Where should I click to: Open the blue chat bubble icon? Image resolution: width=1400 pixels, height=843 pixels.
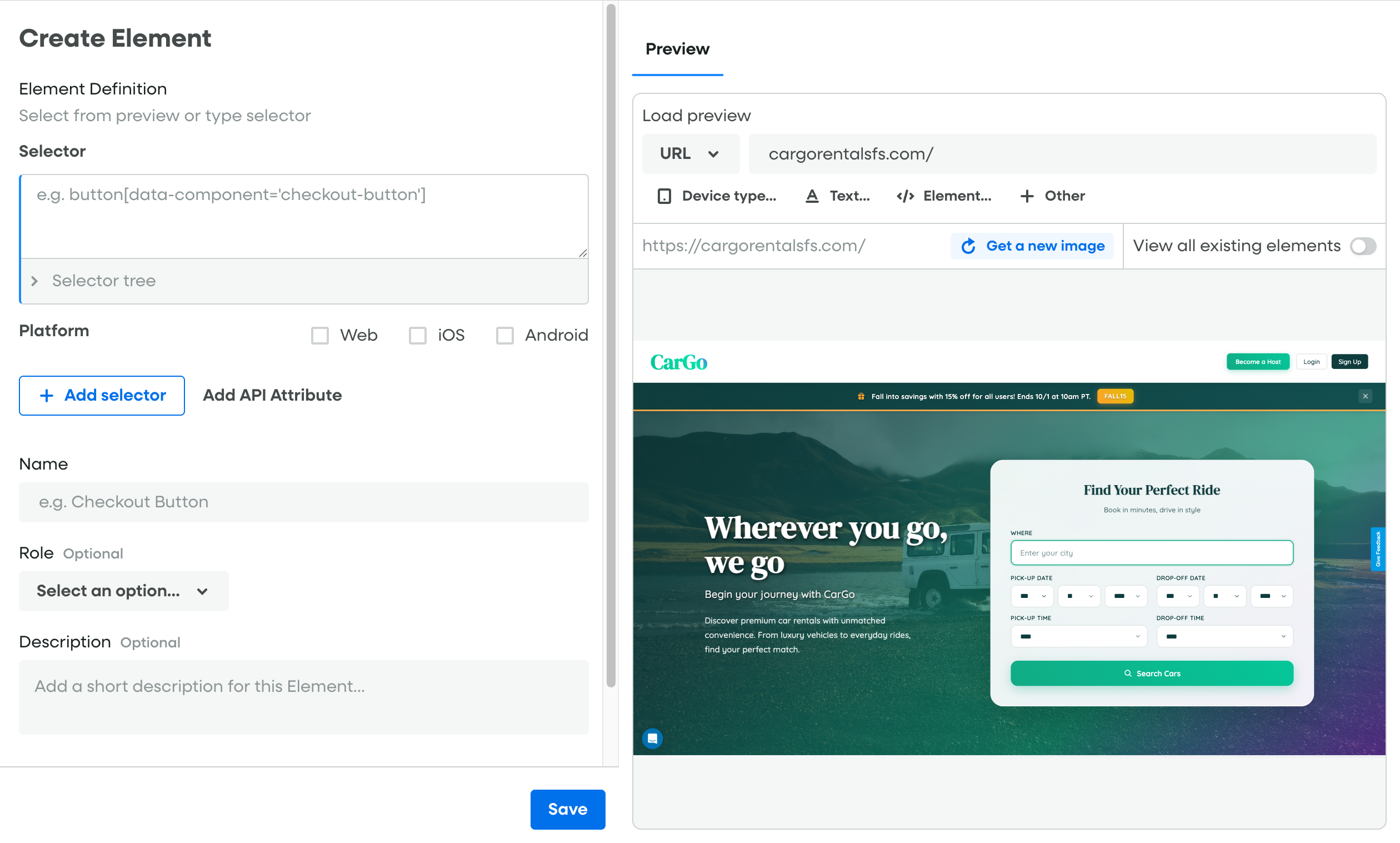tap(652, 739)
